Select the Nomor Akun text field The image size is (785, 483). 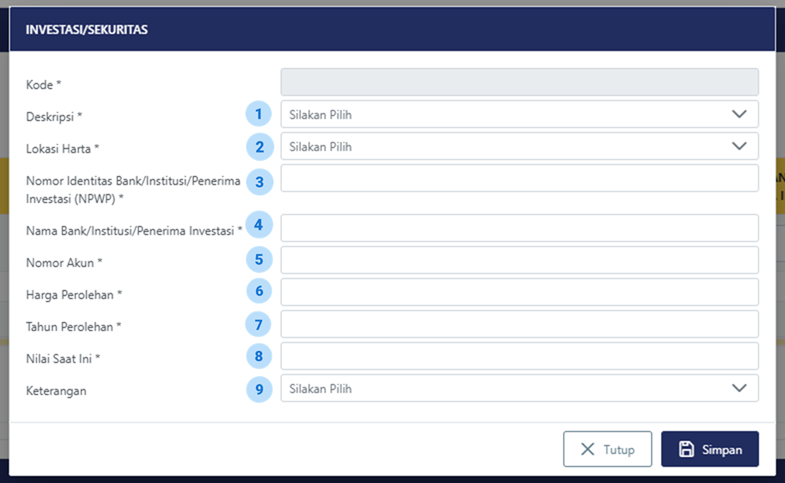(519, 260)
